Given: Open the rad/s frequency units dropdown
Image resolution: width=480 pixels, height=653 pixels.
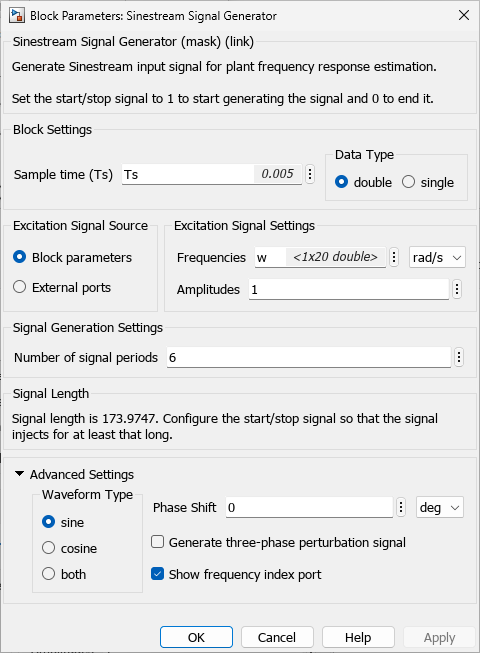Looking at the screenshot, I should (x=437, y=257).
